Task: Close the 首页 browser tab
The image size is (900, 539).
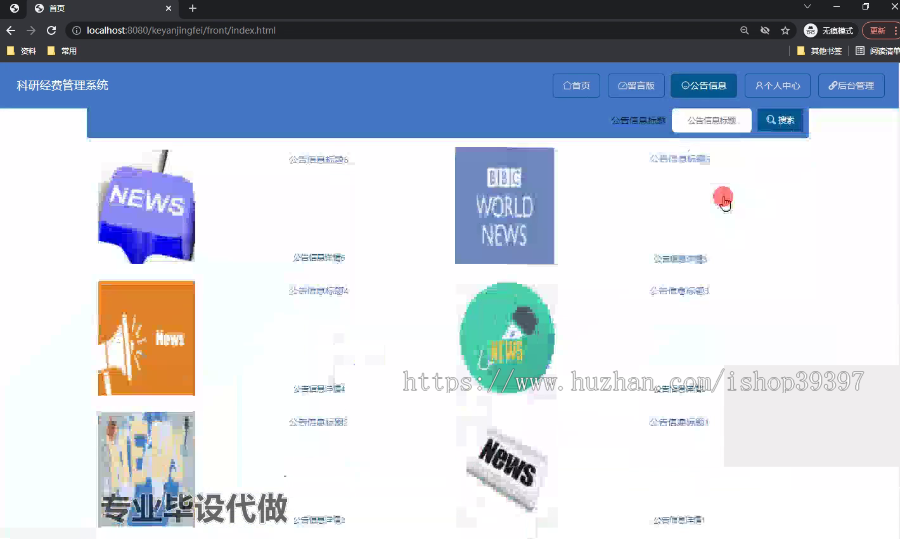Action: coord(168,8)
